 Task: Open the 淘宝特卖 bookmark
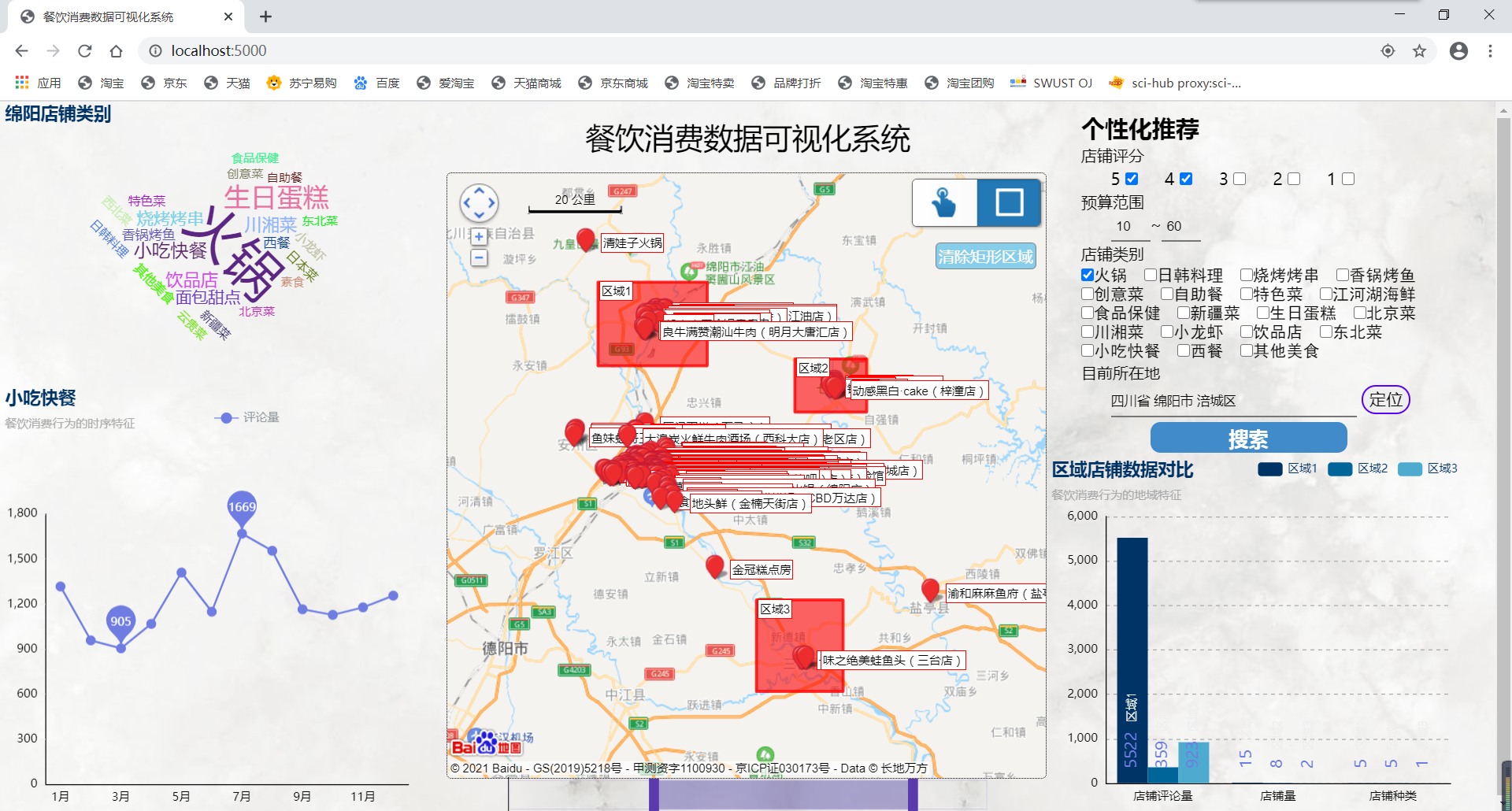tap(699, 83)
